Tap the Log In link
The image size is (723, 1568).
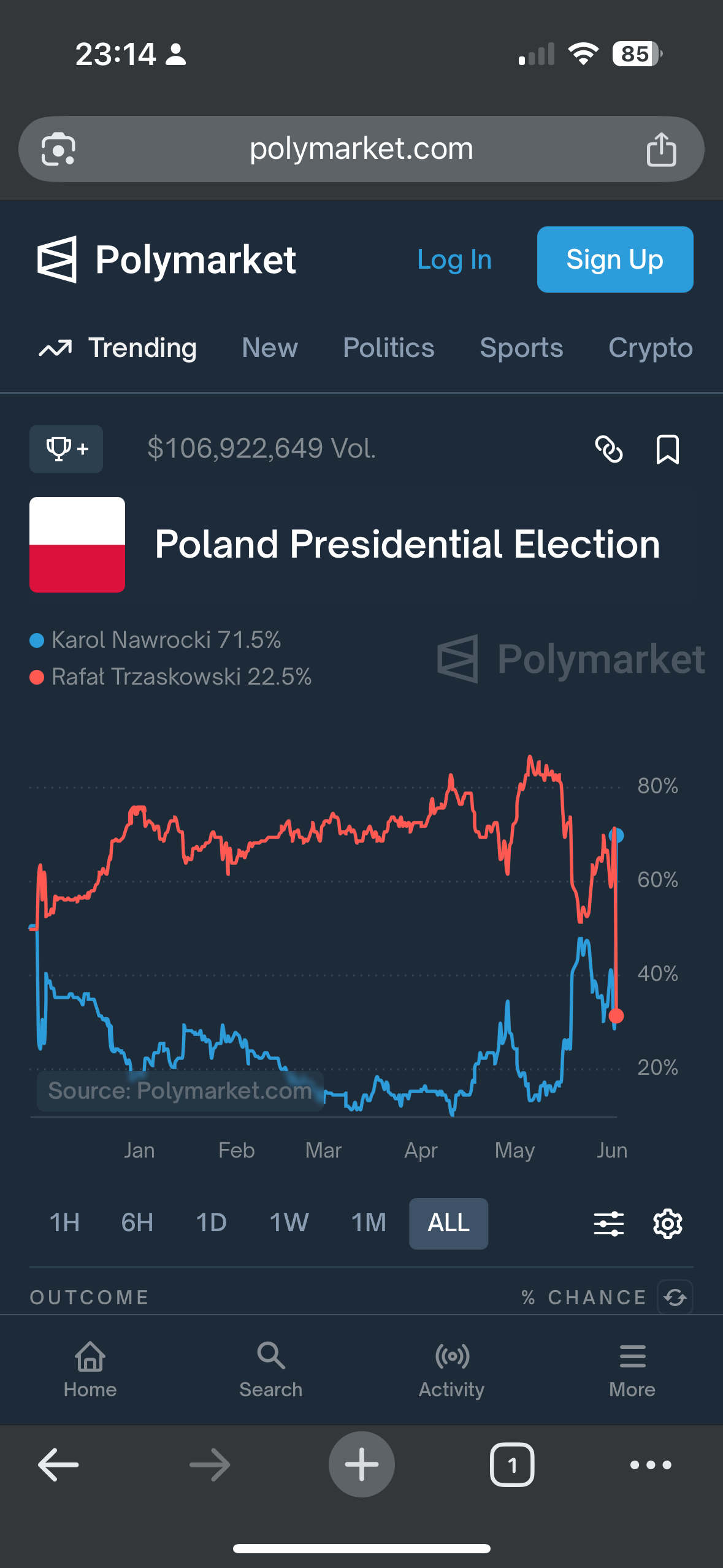pos(454,259)
